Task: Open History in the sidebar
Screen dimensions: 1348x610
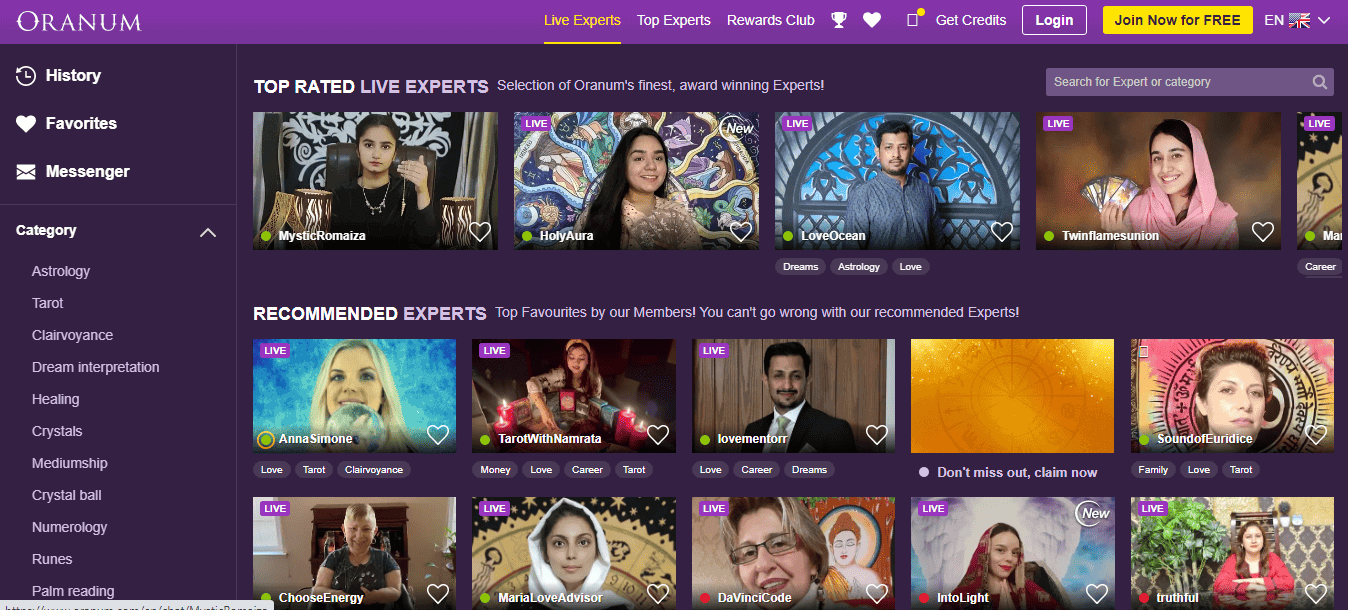Action: pyautogui.click(x=73, y=75)
